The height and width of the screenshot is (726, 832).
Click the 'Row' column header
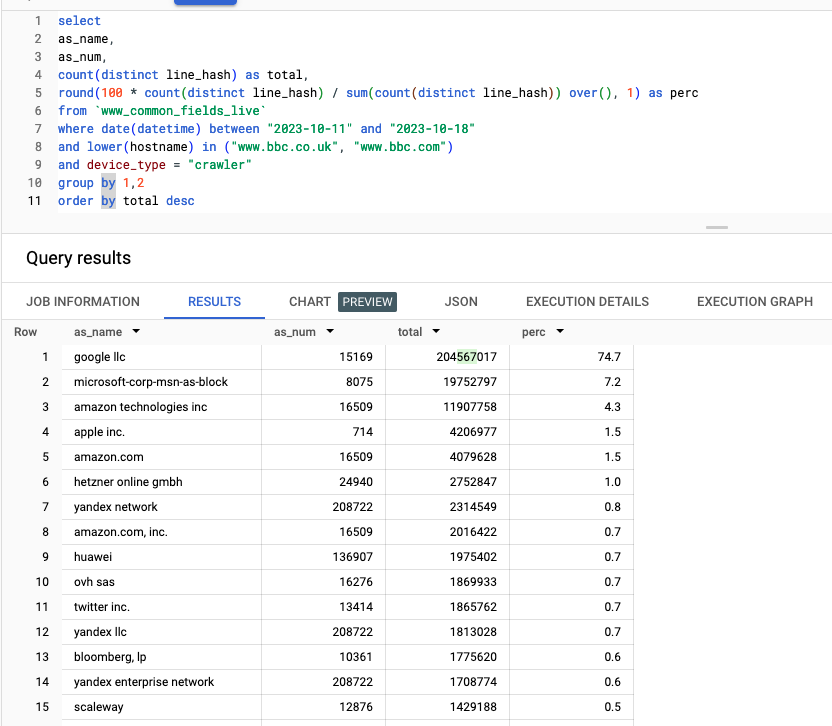coord(25,332)
